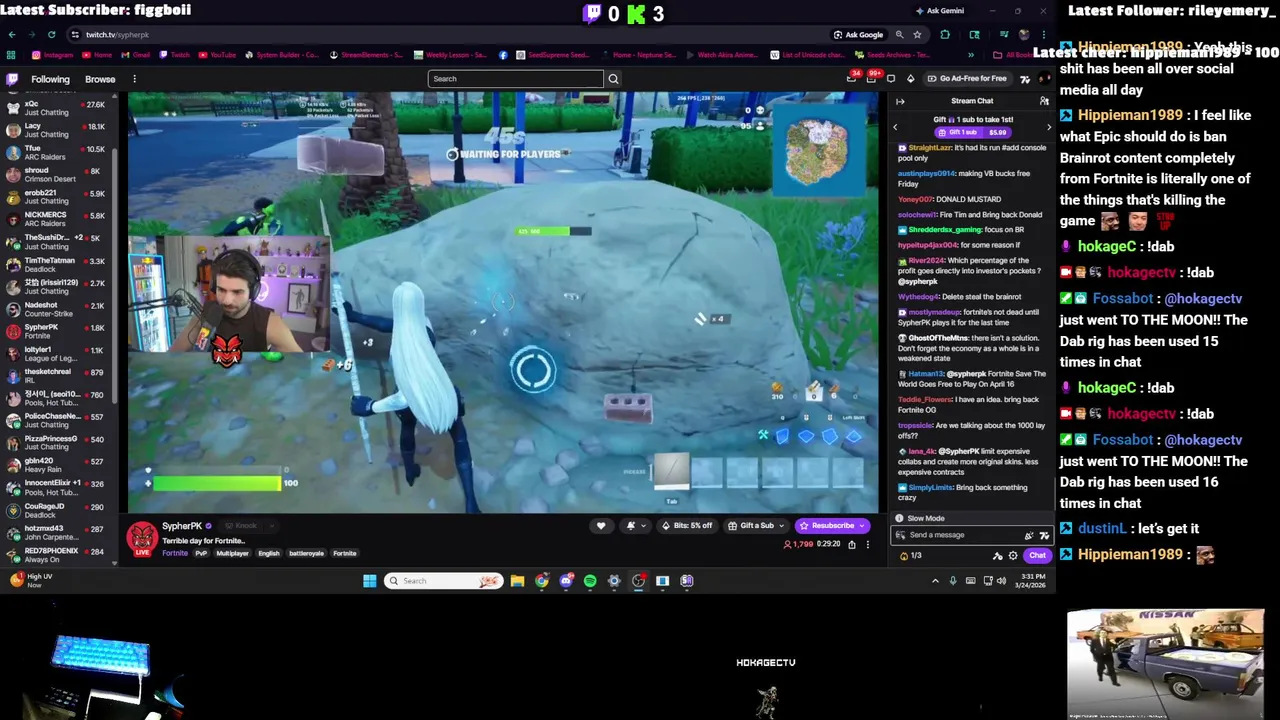Go back with browser back arrow
This screenshot has height=720, width=1280.
click(x=12, y=35)
